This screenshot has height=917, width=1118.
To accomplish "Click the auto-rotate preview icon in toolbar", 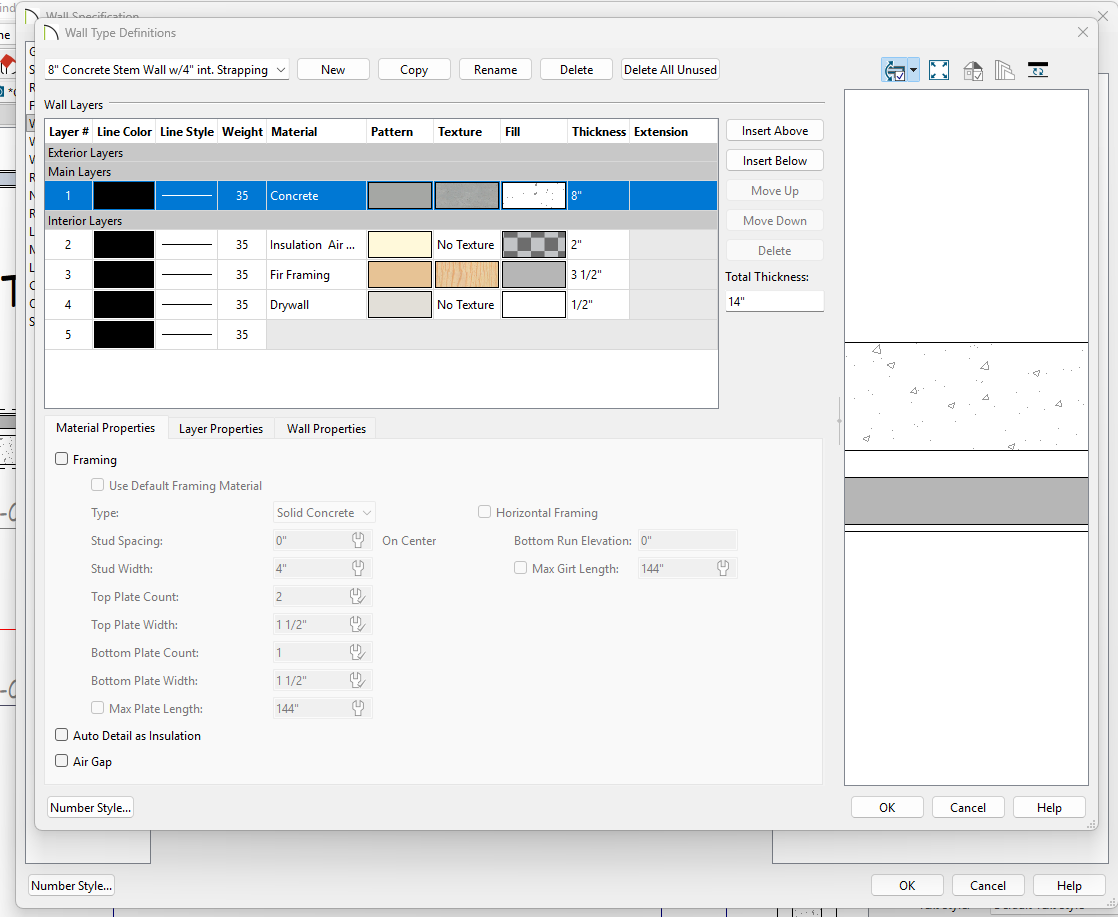I will (894, 70).
